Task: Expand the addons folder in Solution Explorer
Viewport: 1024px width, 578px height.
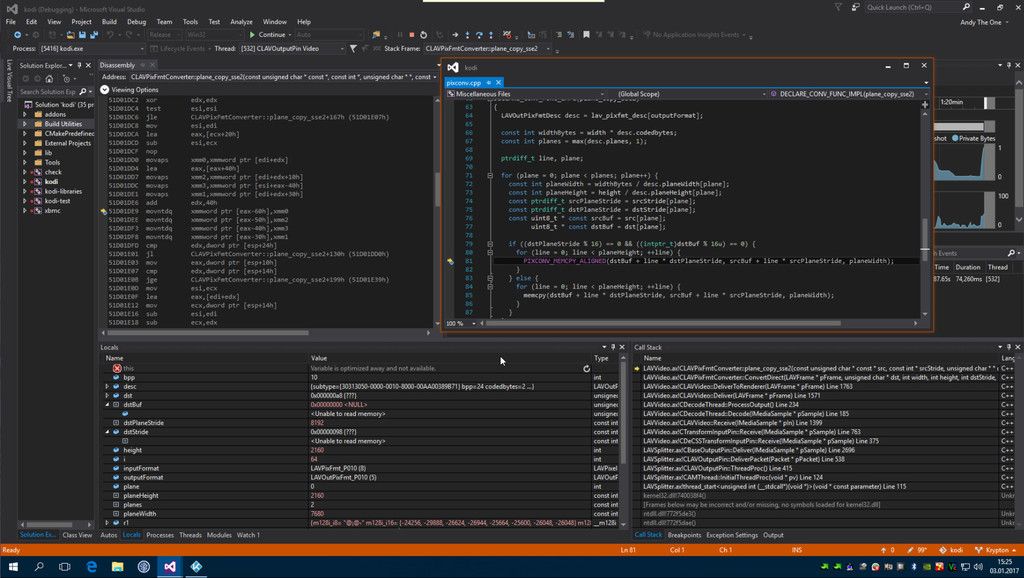Action: pos(25,114)
